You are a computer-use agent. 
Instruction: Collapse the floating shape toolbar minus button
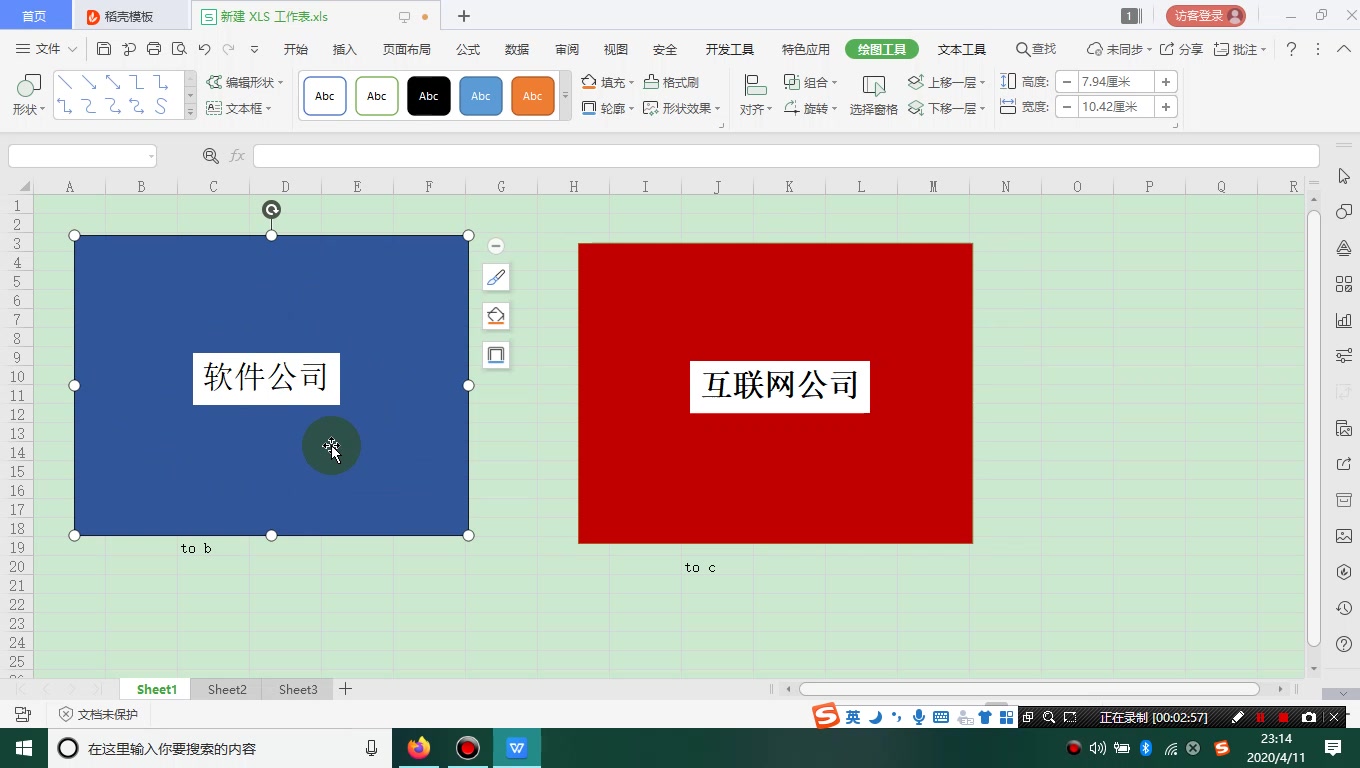(495, 246)
